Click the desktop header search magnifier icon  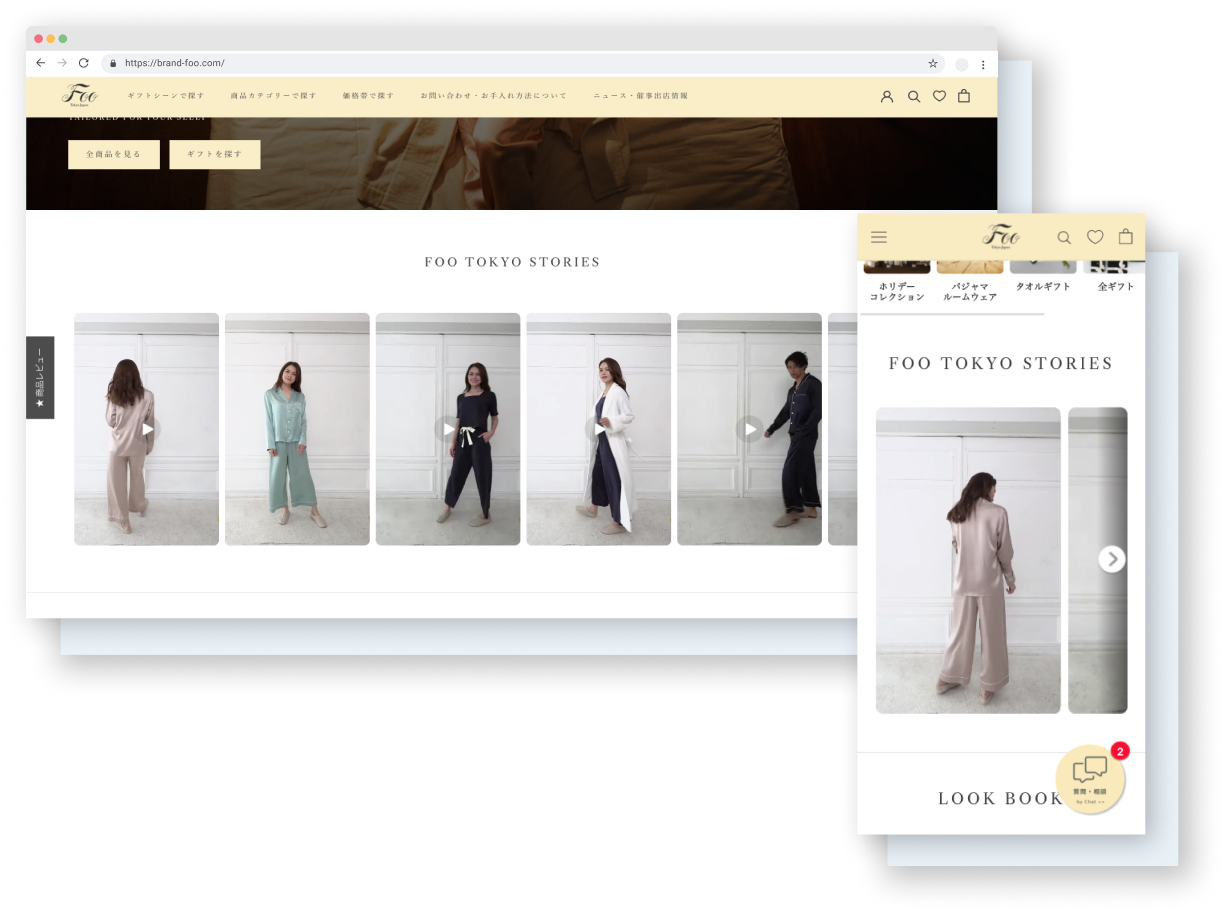(x=913, y=96)
